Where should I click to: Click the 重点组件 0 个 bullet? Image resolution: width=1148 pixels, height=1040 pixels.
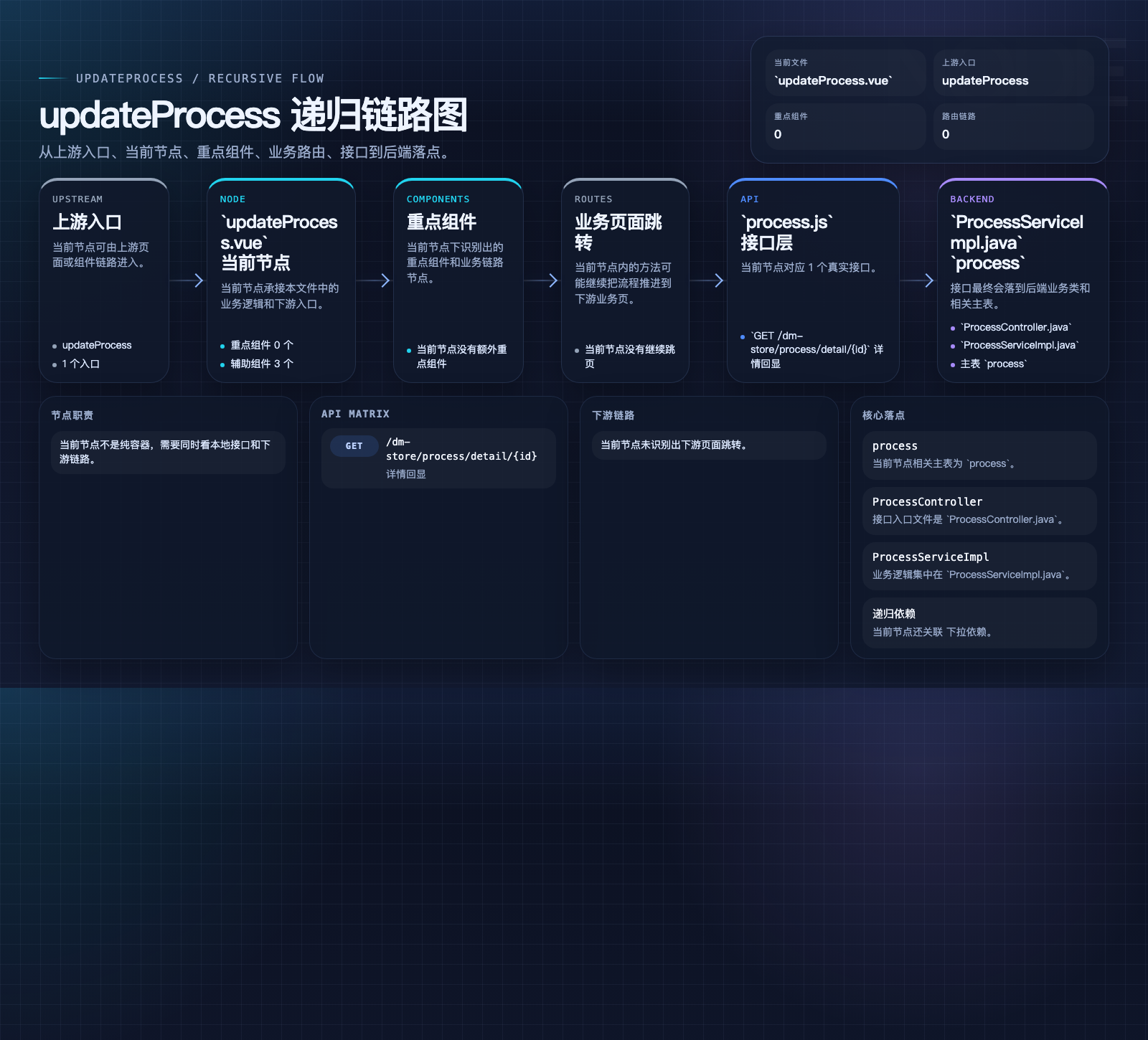[x=262, y=345]
